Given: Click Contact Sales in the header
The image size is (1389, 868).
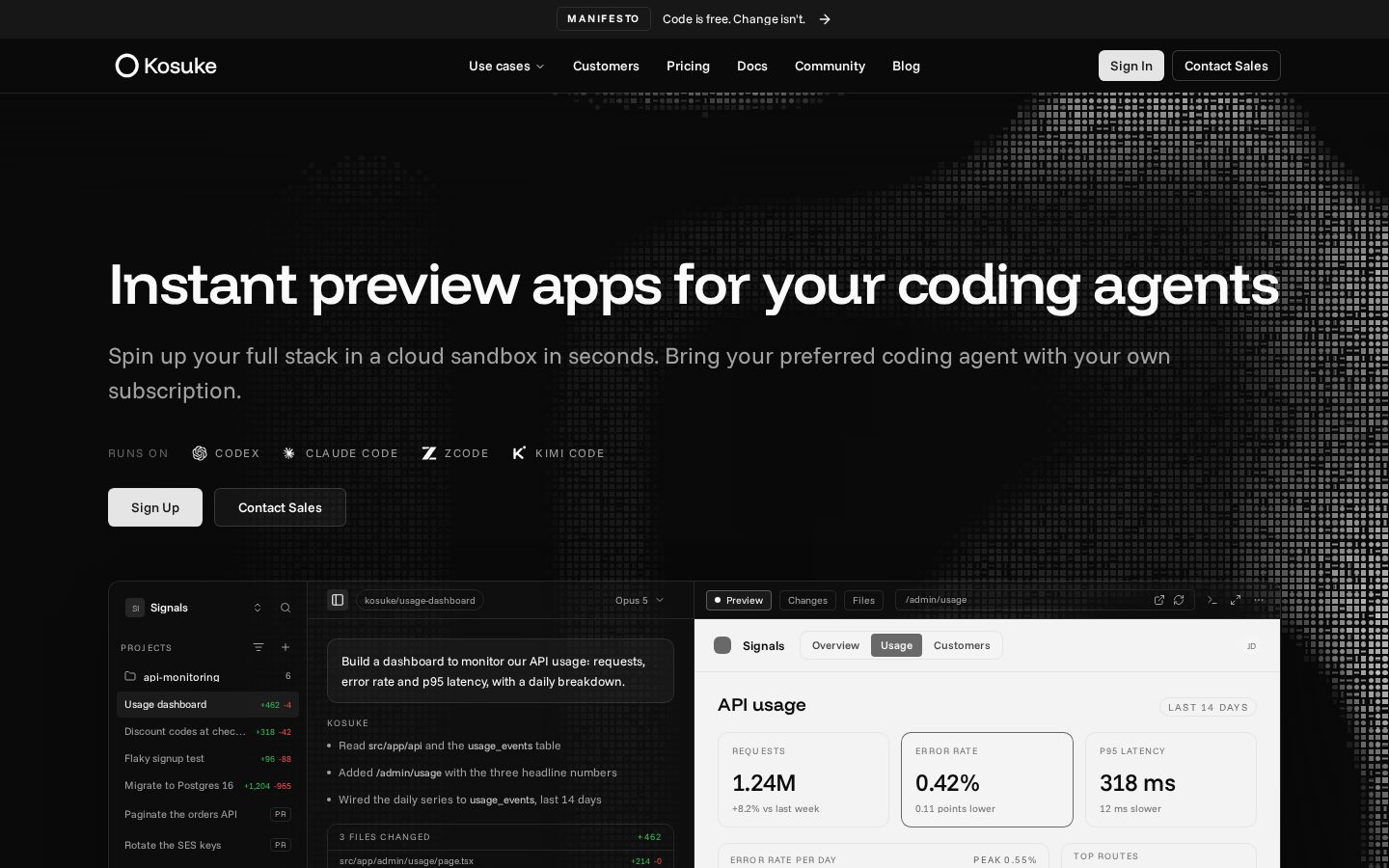Looking at the screenshot, I should click(1226, 66).
